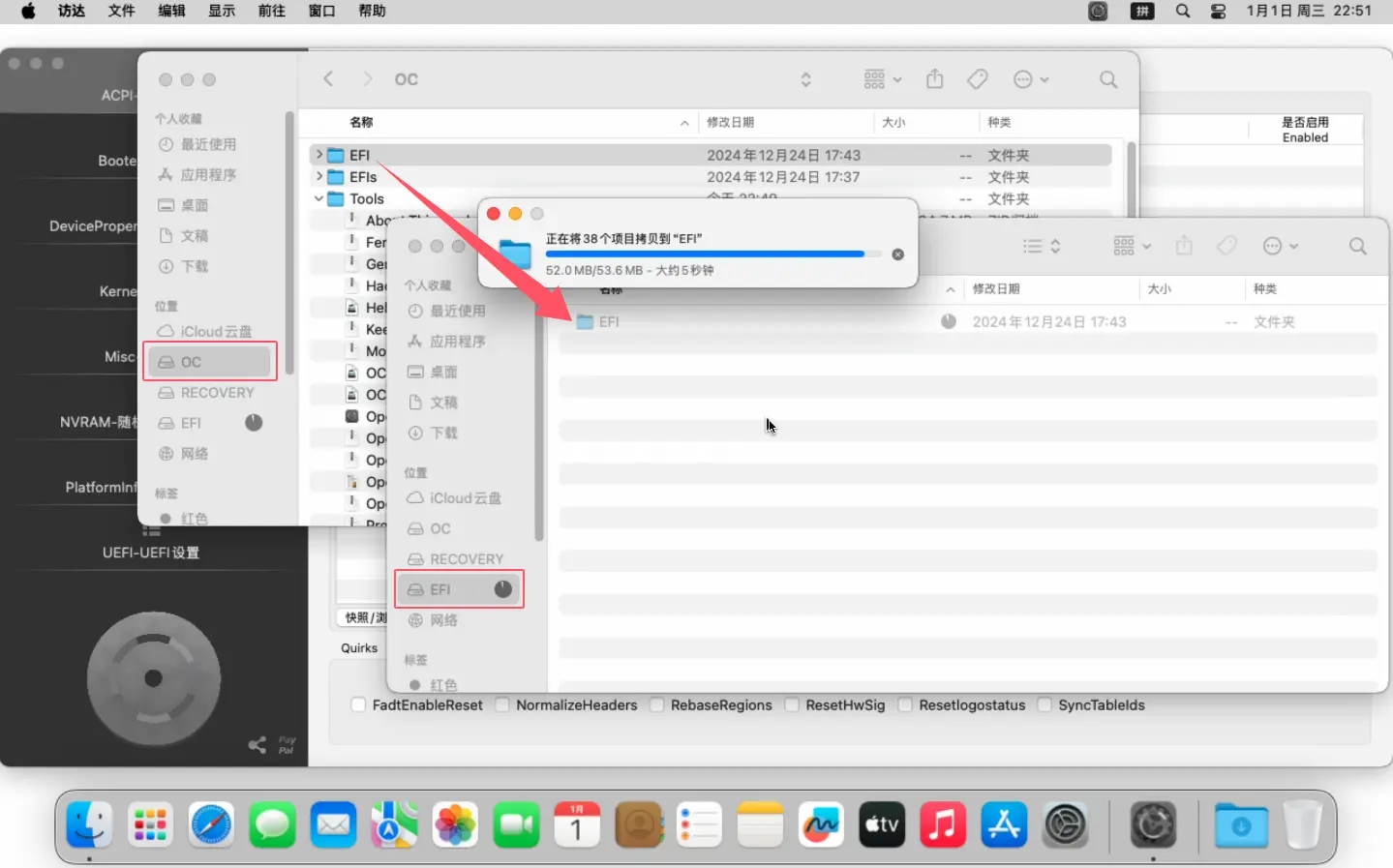Open FaceTime in the Dock
The height and width of the screenshot is (868, 1393).
click(516, 825)
